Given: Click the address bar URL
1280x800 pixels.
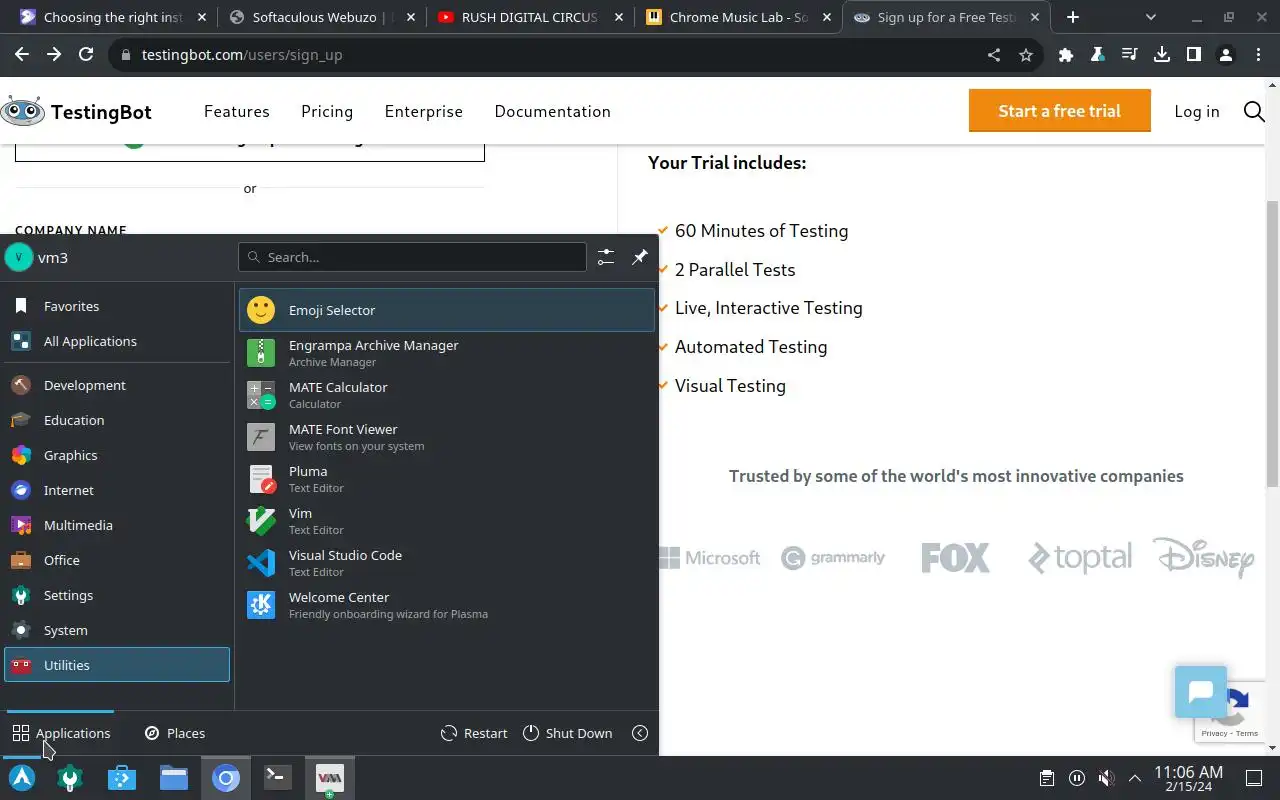Looking at the screenshot, I should click(242, 55).
